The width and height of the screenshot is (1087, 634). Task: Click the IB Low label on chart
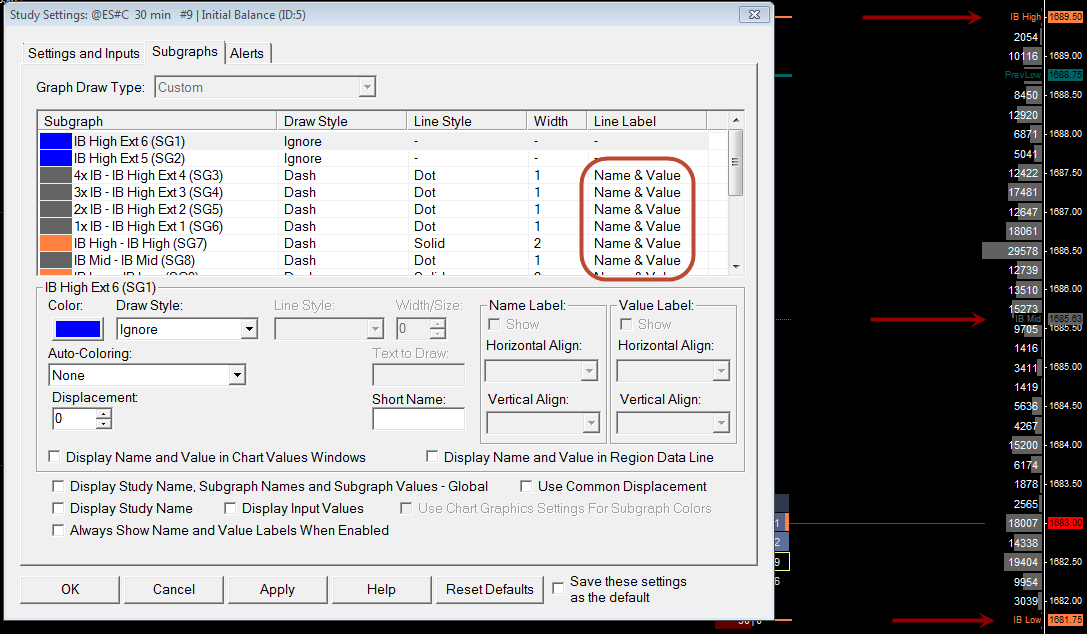(x=1027, y=619)
